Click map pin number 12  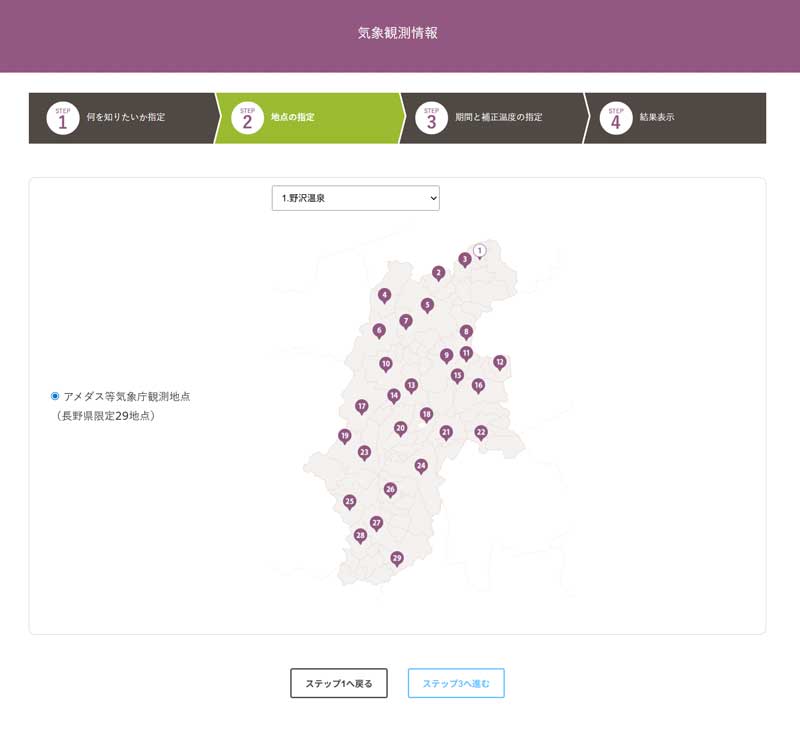pyautogui.click(x=500, y=362)
